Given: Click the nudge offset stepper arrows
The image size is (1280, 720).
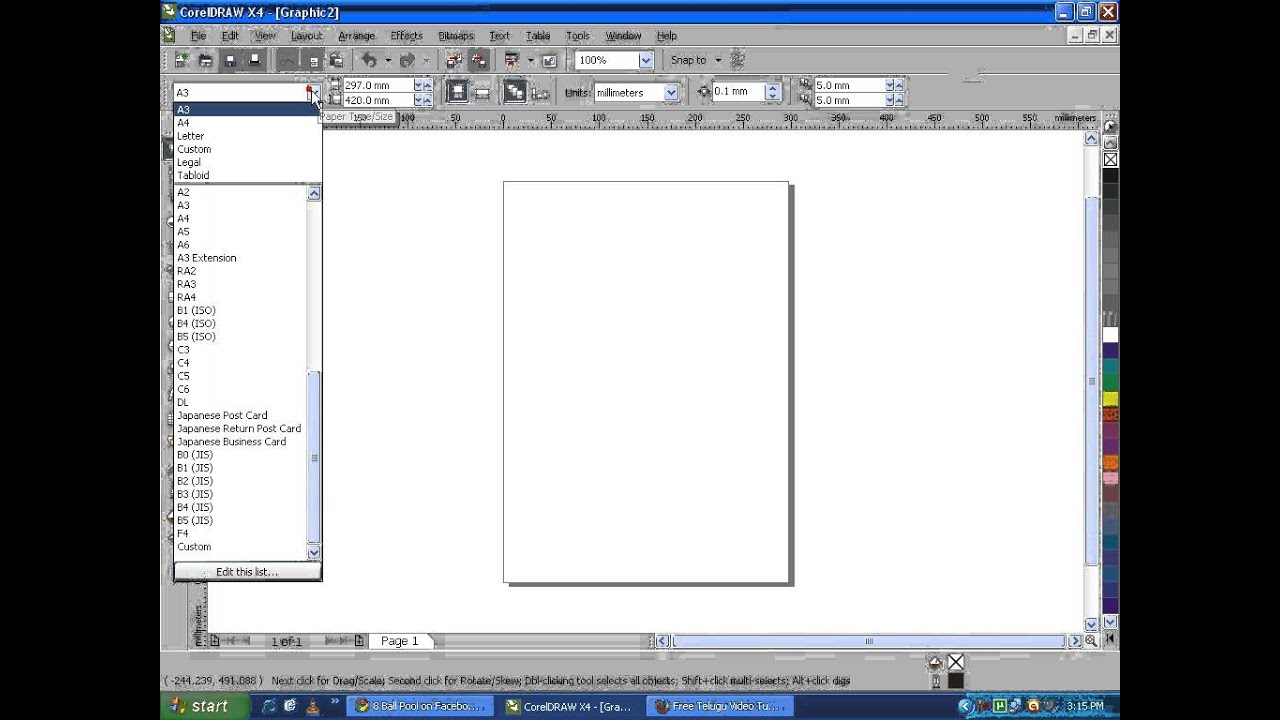Looking at the screenshot, I should (x=772, y=92).
